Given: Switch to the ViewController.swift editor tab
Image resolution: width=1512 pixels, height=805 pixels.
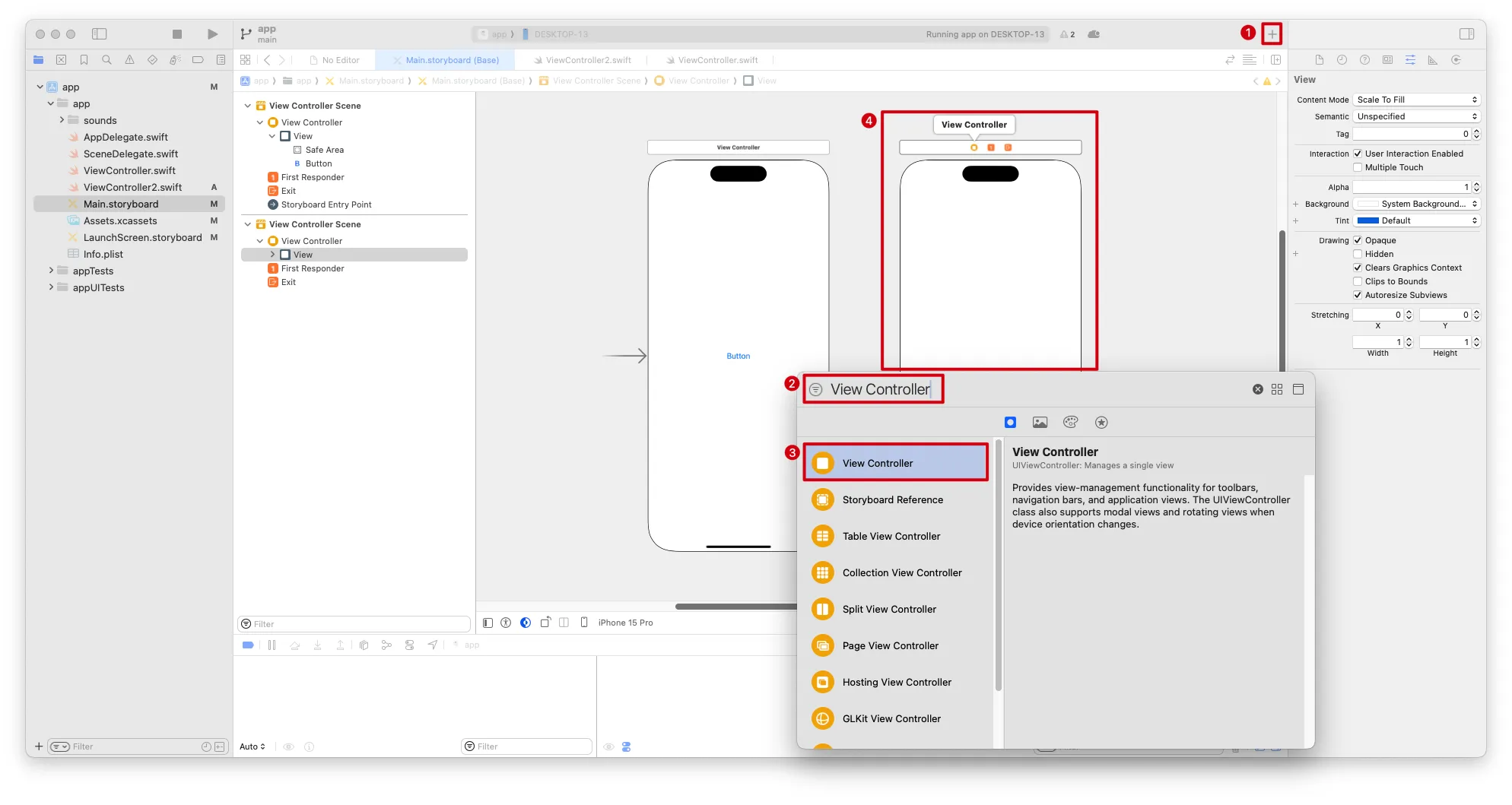Looking at the screenshot, I should pyautogui.click(x=717, y=60).
